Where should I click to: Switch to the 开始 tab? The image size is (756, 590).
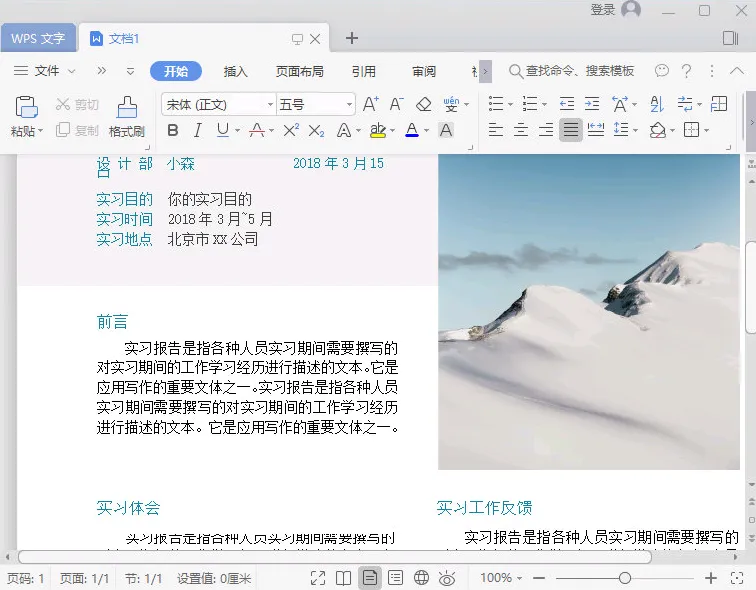point(176,71)
